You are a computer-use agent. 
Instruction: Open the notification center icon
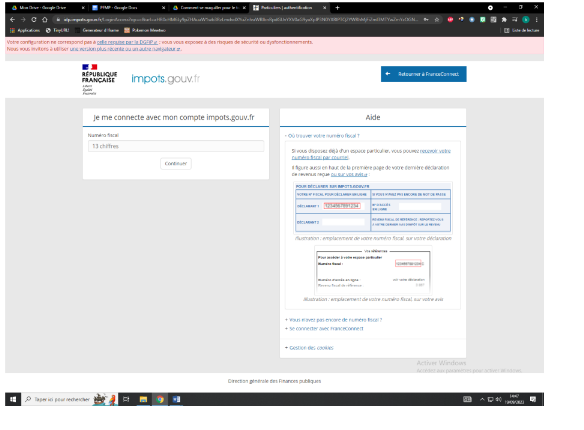533,399
